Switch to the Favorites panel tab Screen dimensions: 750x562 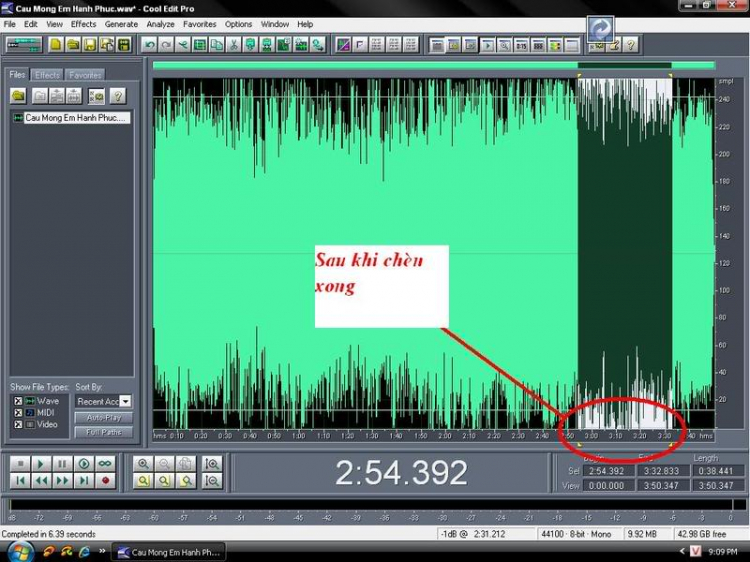[x=85, y=75]
